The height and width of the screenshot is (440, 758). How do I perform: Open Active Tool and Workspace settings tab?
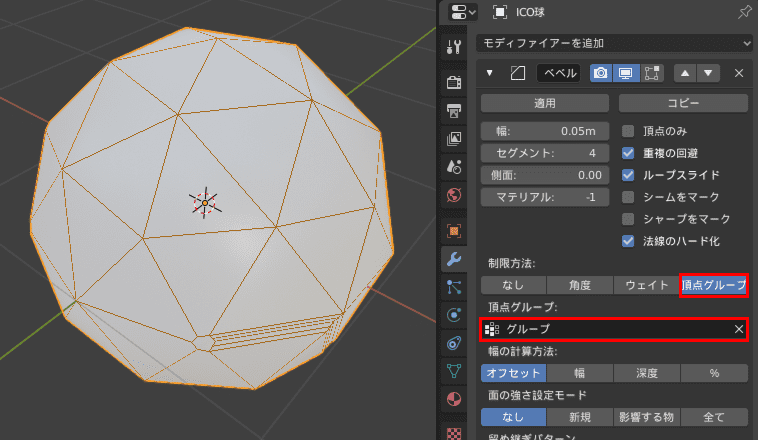454,47
